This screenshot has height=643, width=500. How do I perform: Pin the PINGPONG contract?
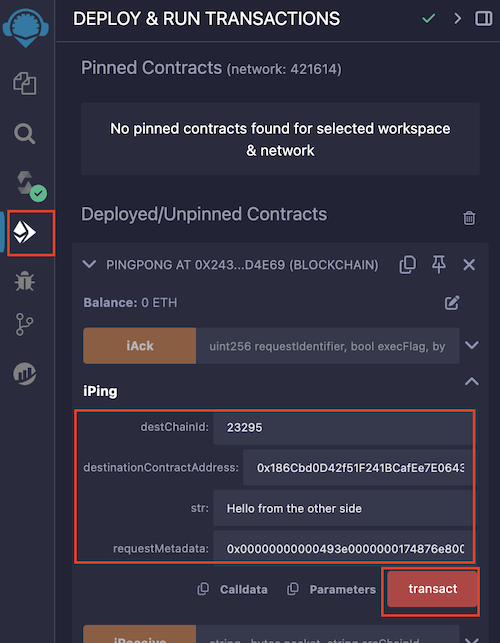[x=438, y=264]
